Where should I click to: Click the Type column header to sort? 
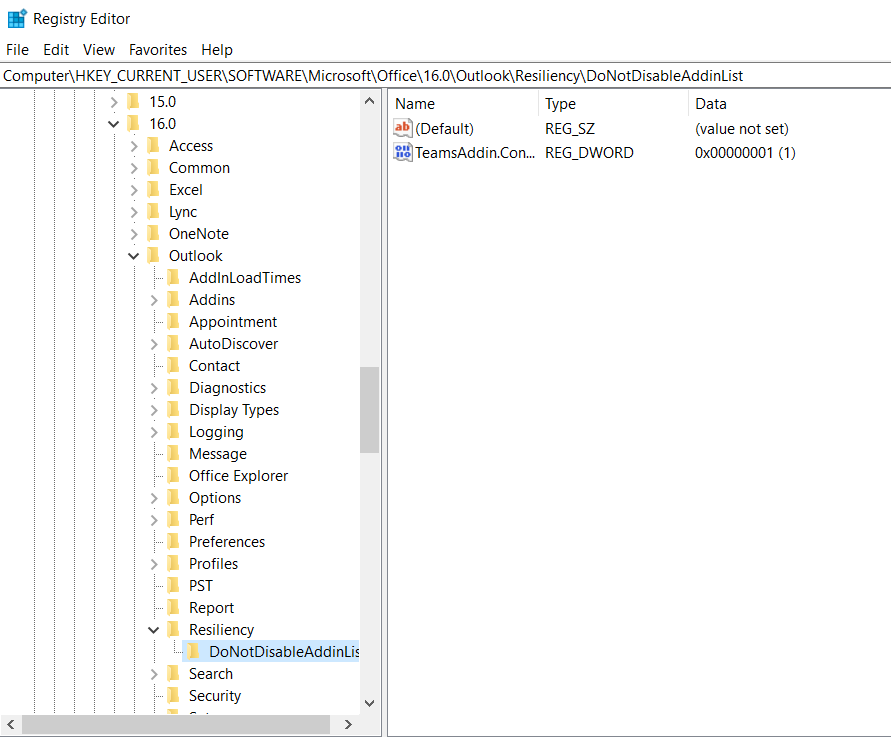560,103
